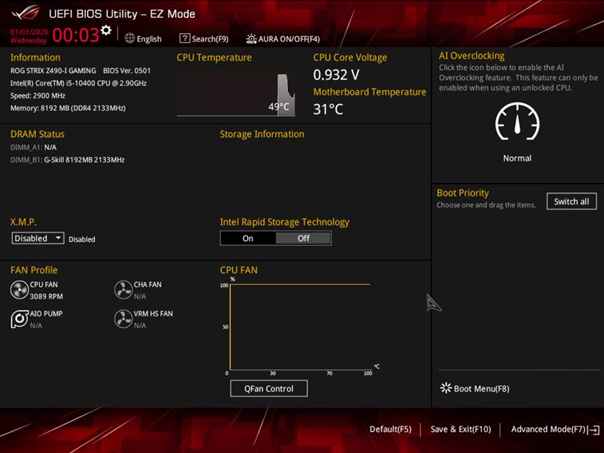Click the ROG logo
604x453 pixels.
pos(26,13)
